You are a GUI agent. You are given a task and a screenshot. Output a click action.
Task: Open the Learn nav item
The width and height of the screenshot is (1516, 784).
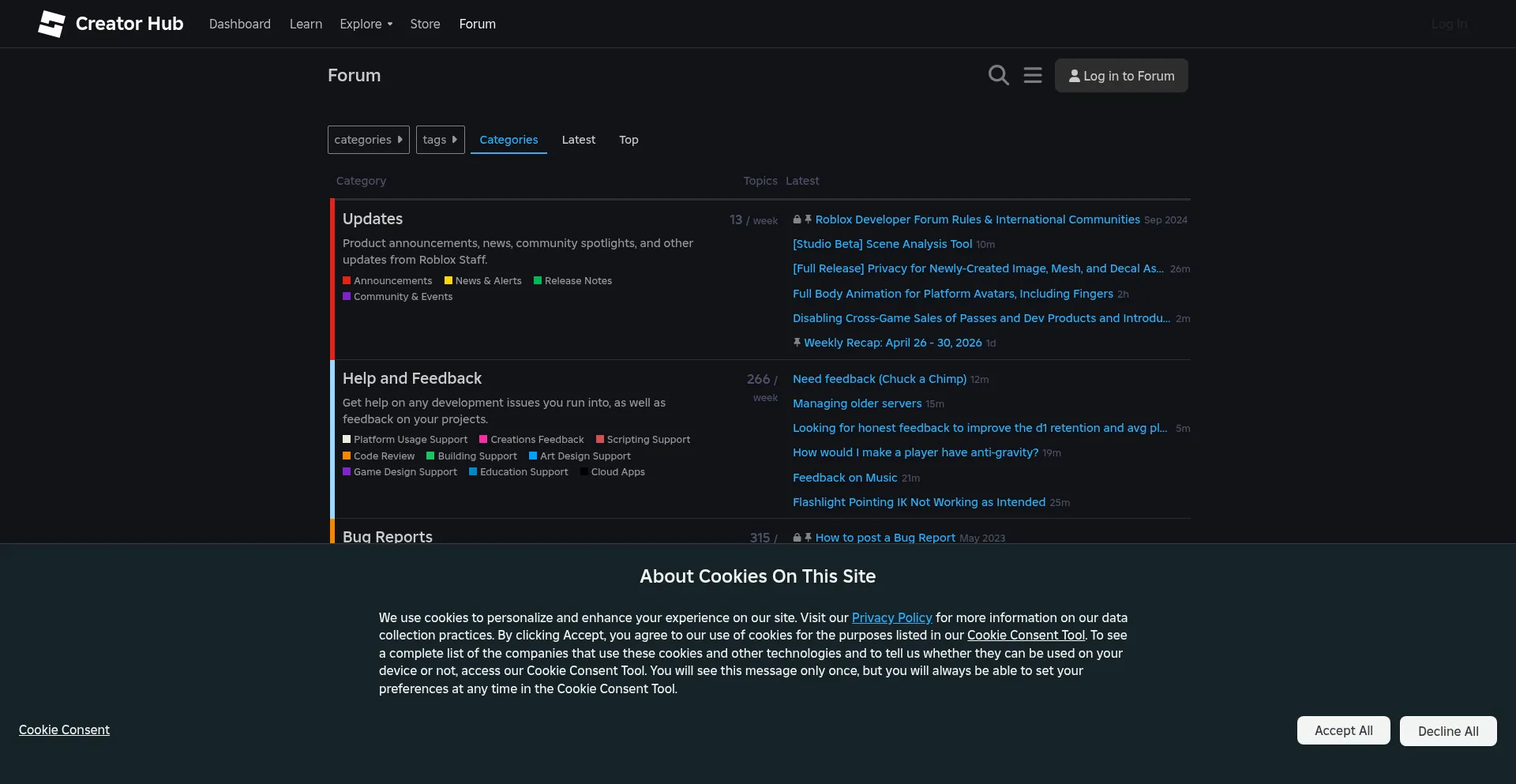(x=306, y=24)
